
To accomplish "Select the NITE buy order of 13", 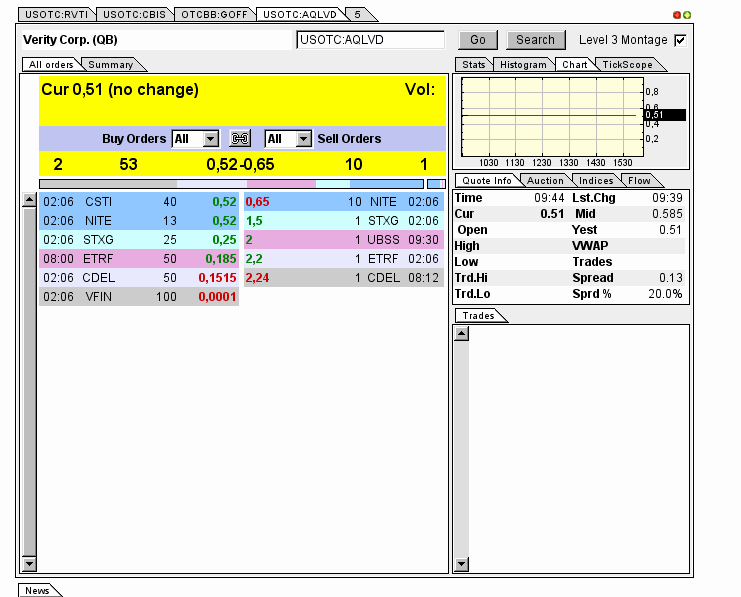I will (x=139, y=221).
